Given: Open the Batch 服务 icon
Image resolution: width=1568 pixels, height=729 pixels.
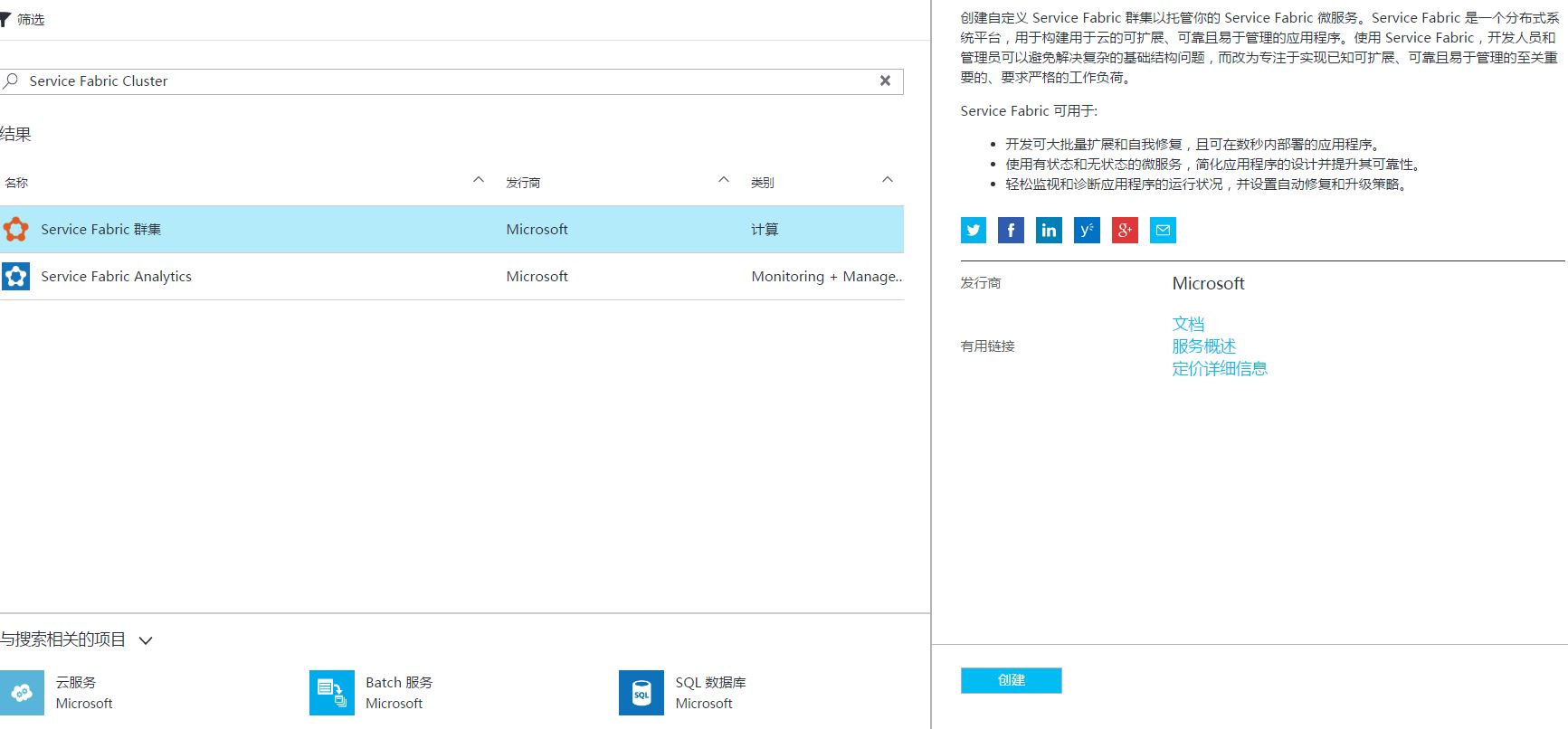Looking at the screenshot, I should coord(332,693).
